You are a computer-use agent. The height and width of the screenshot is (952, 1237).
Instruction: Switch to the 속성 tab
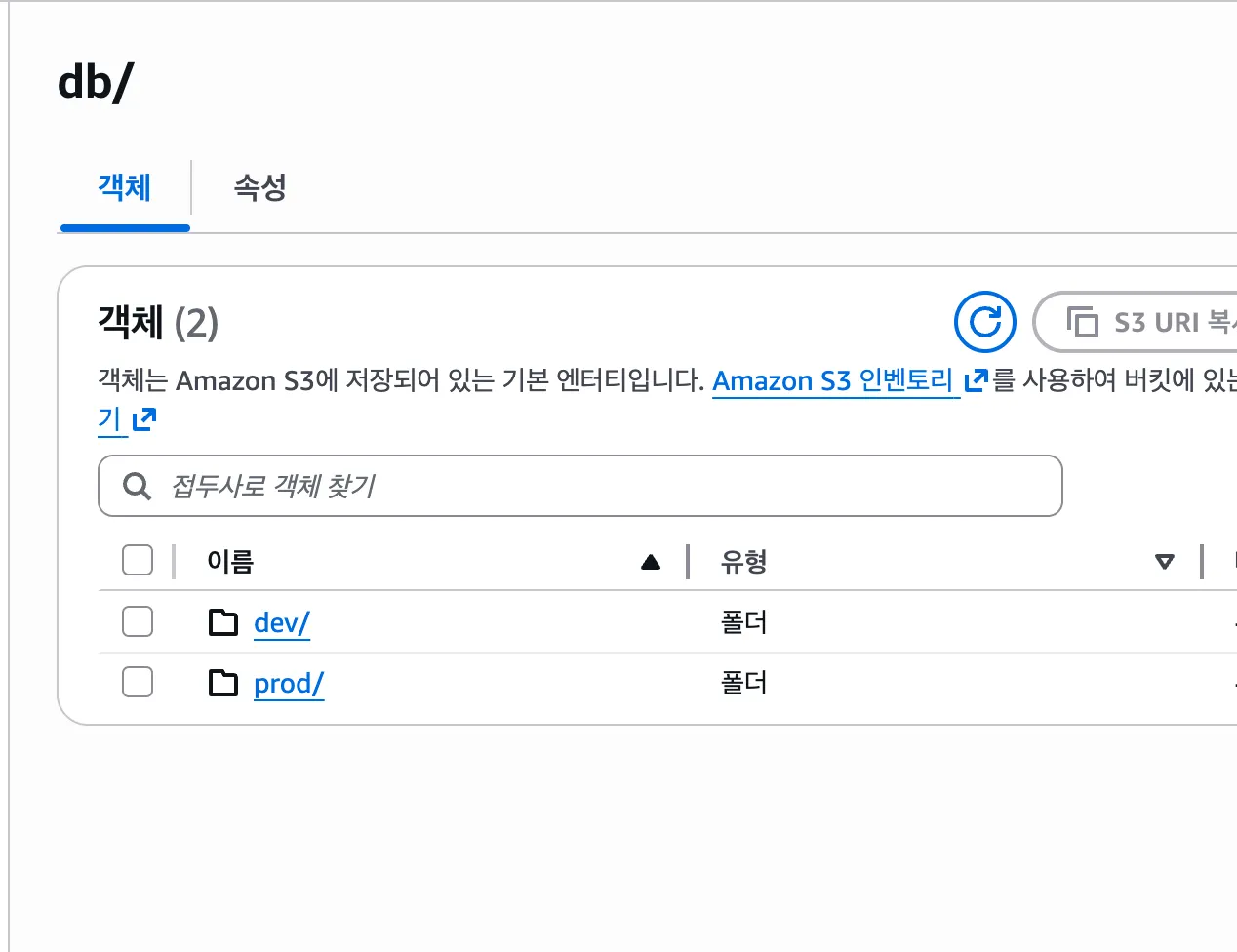tap(259, 187)
